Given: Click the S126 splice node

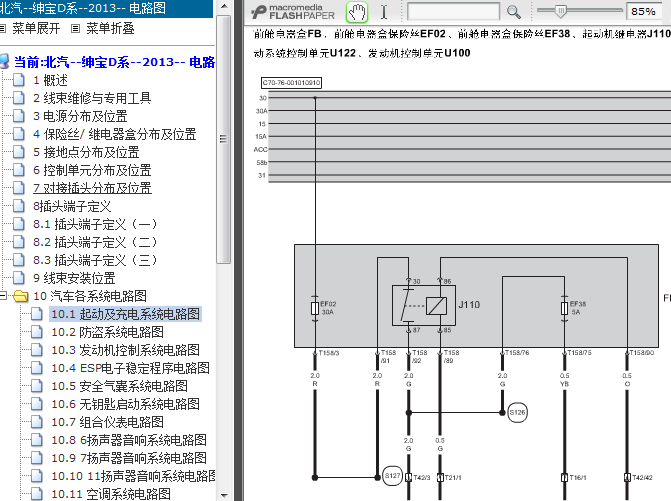Looking at the screenshot, I should point(517,412).
